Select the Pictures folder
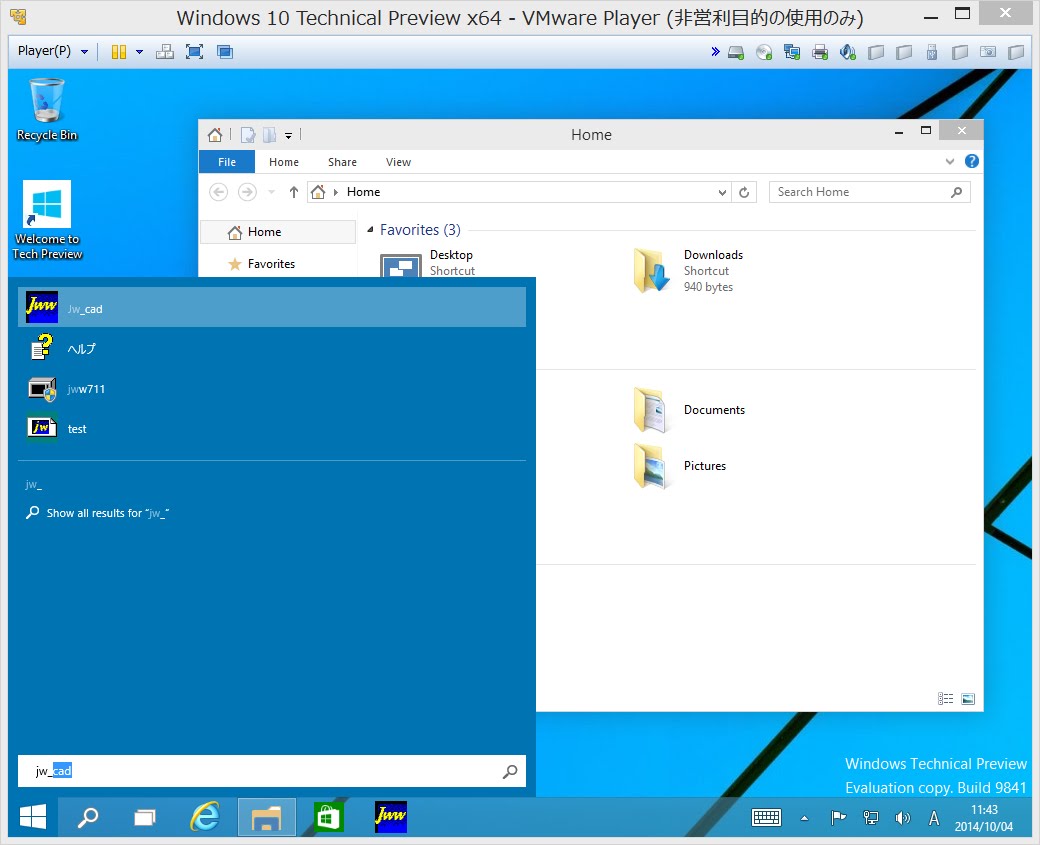This screenshot has height=845, width=1040. pos(679,466)
